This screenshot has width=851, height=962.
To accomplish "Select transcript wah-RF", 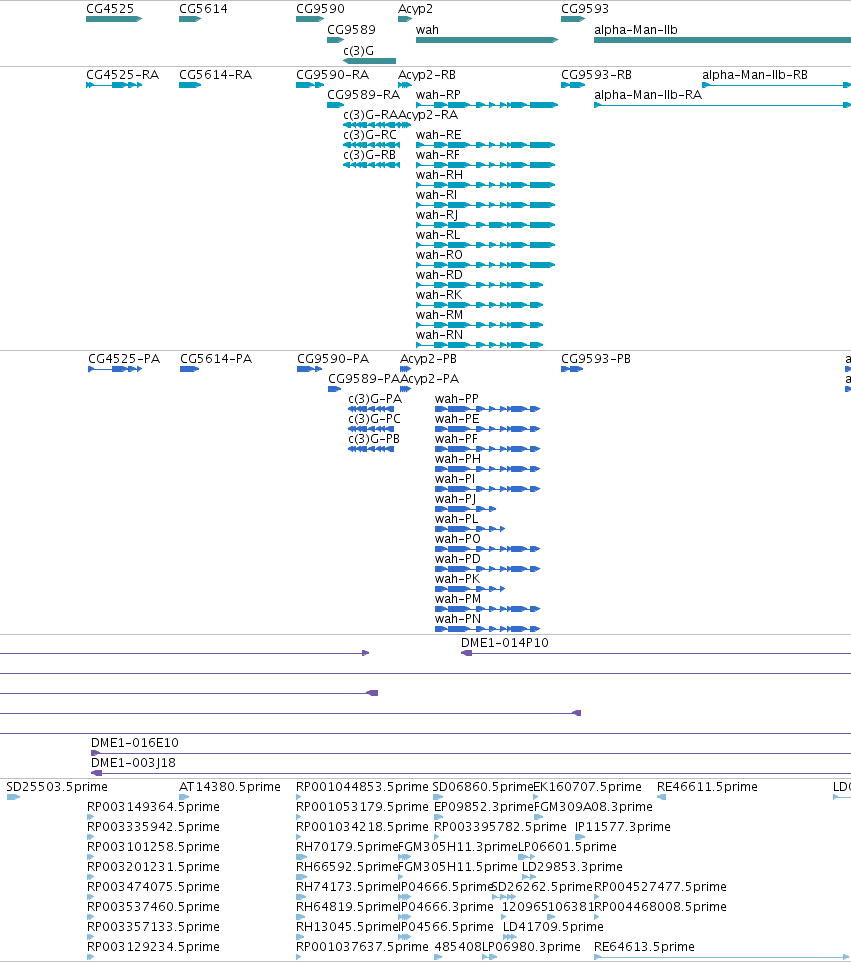I will (485, 165).
